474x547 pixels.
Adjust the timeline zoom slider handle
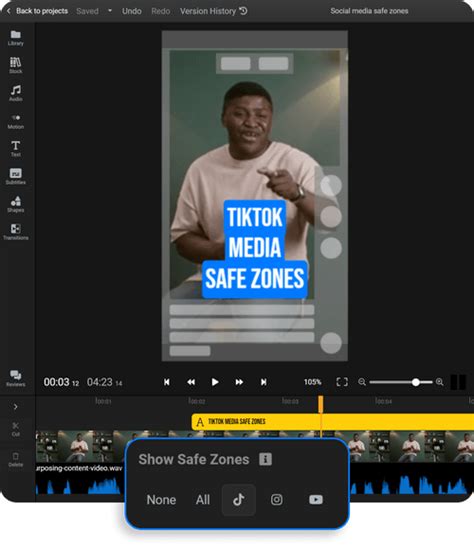(x=415, y=382)
